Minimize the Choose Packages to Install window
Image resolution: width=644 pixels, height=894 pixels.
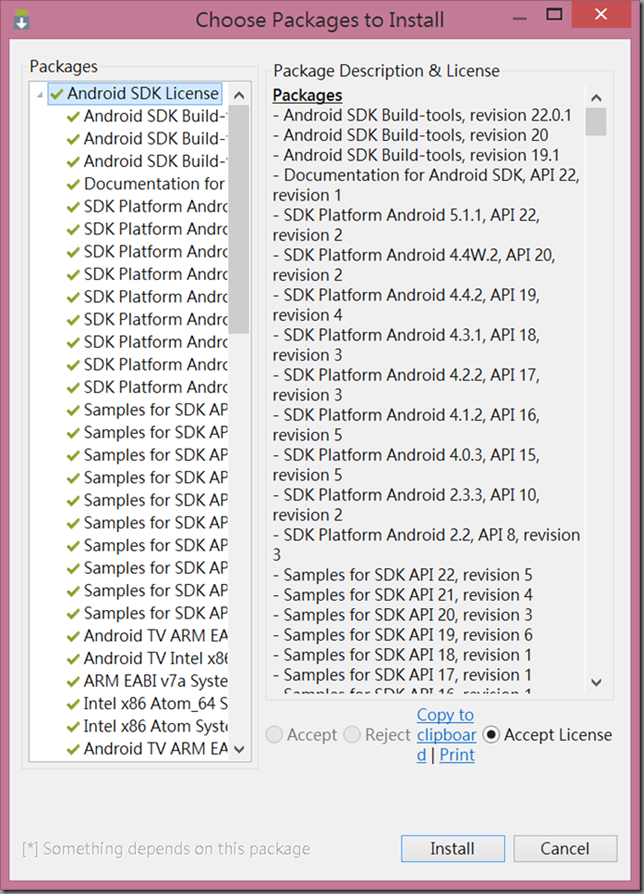520,16
